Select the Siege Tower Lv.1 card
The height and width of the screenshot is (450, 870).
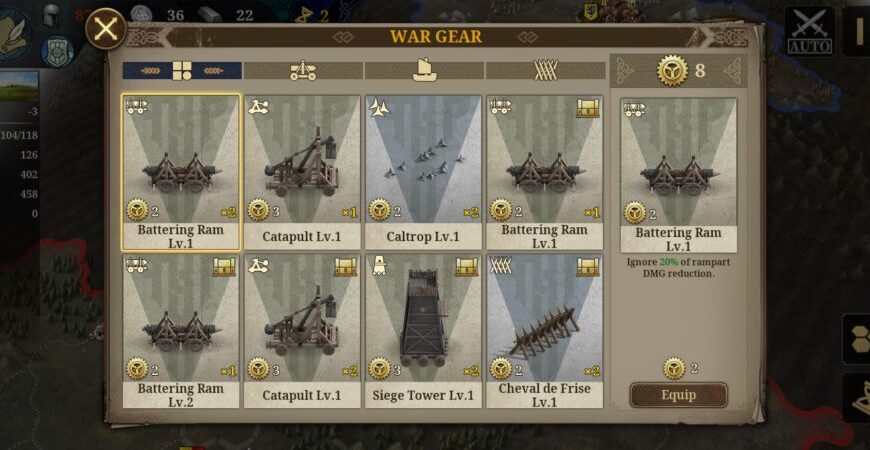423,331
